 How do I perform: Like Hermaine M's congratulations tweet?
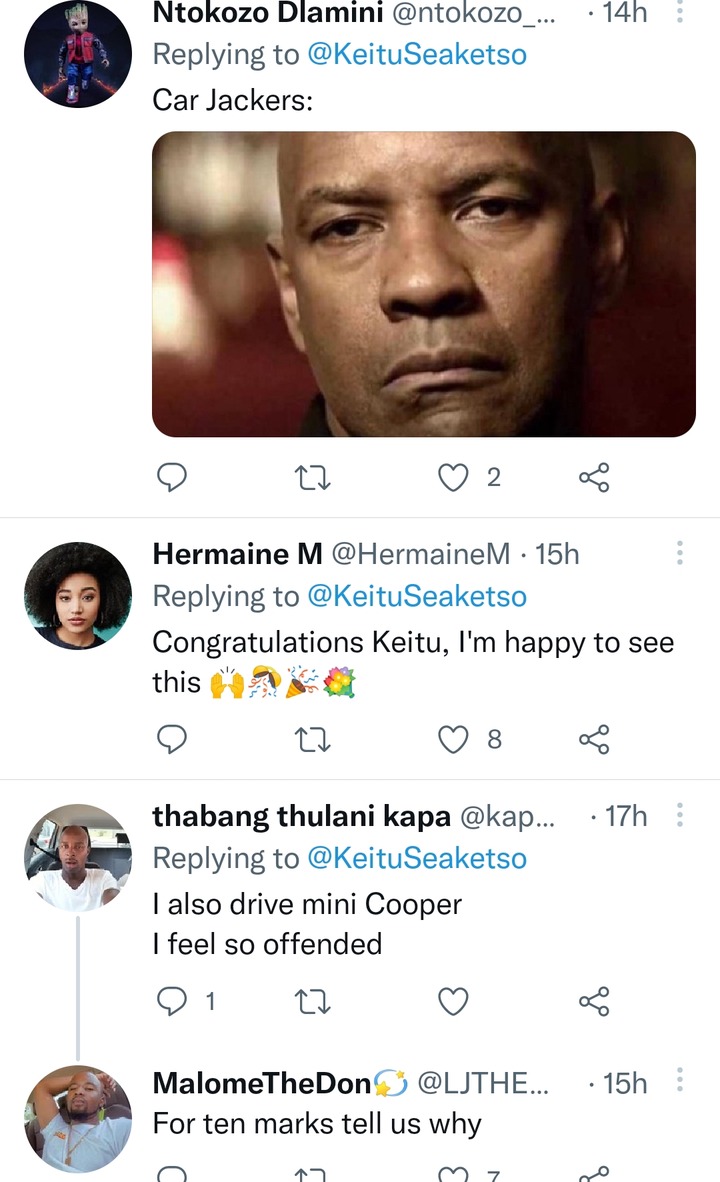click(453, 740)
